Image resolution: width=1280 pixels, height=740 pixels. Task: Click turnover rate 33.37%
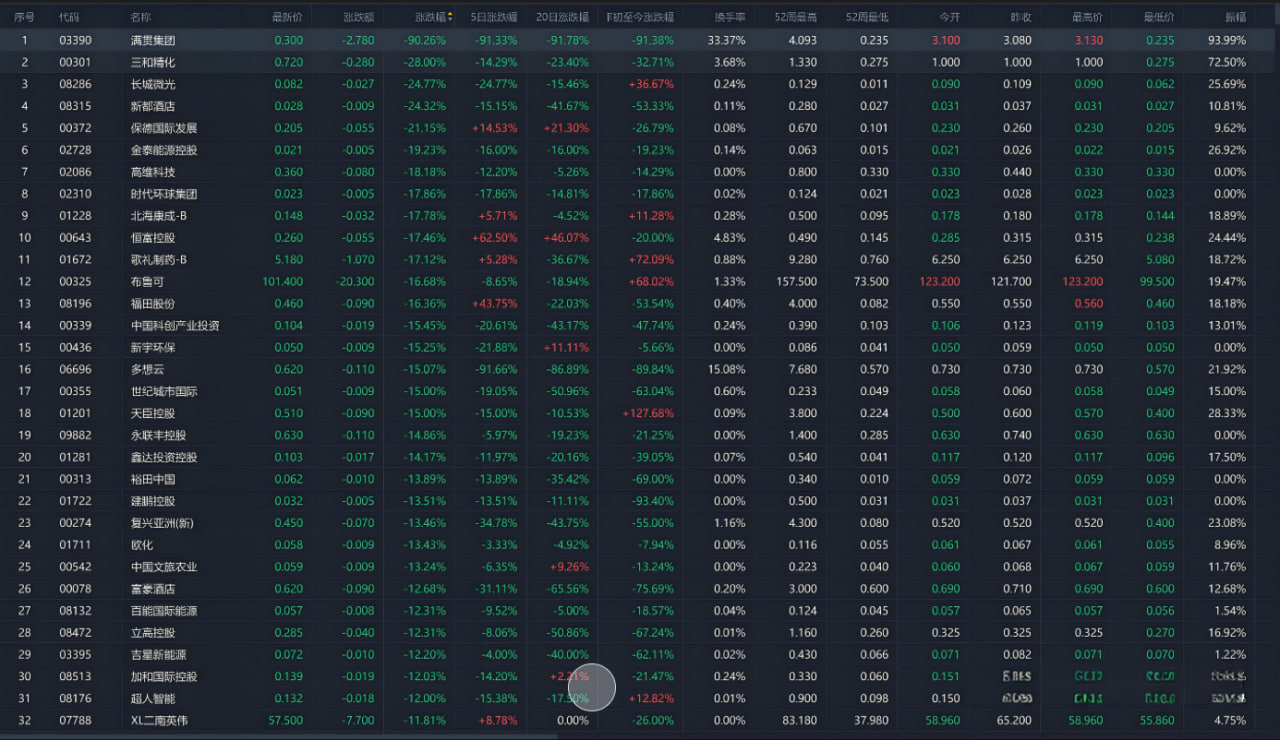click(x=727, y=40)
